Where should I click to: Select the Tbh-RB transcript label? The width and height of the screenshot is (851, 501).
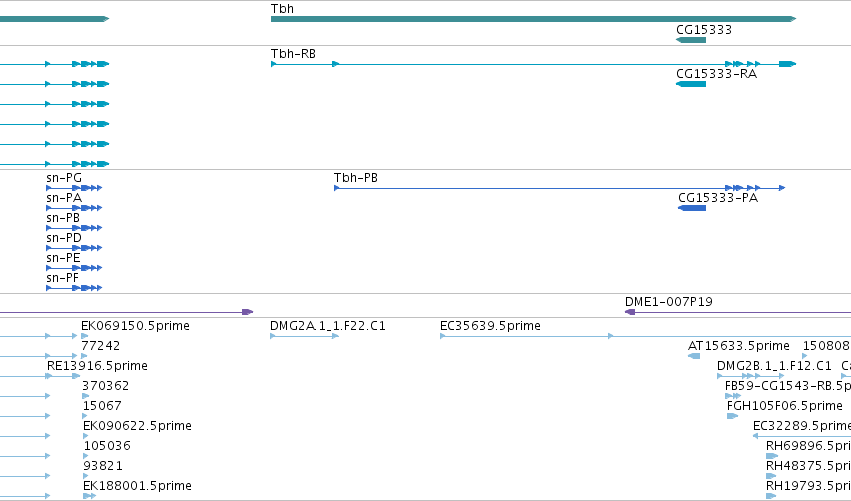tap(293, 54)
